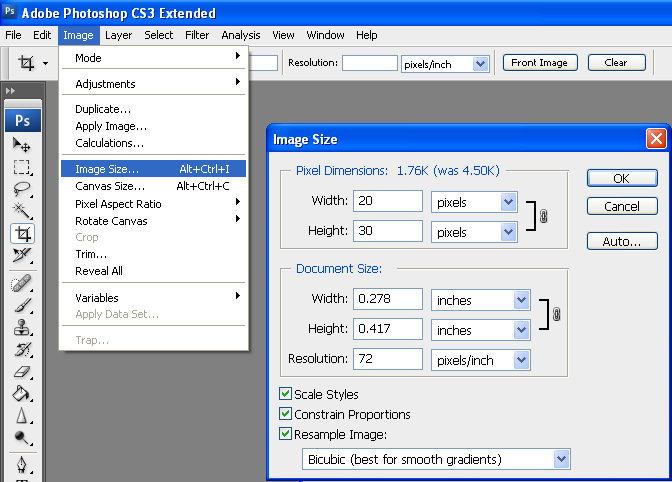Image resolution: width=672 pixels, height=482 pixels.
Task: Choose Reveal All menu item
Action: tap(153, 271)
